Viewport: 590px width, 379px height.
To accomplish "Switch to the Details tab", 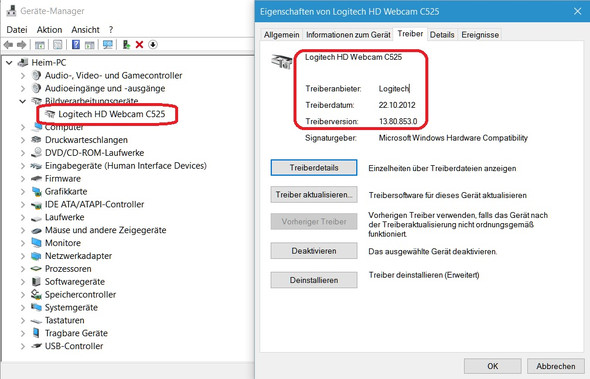I will (x=442, y=35).
